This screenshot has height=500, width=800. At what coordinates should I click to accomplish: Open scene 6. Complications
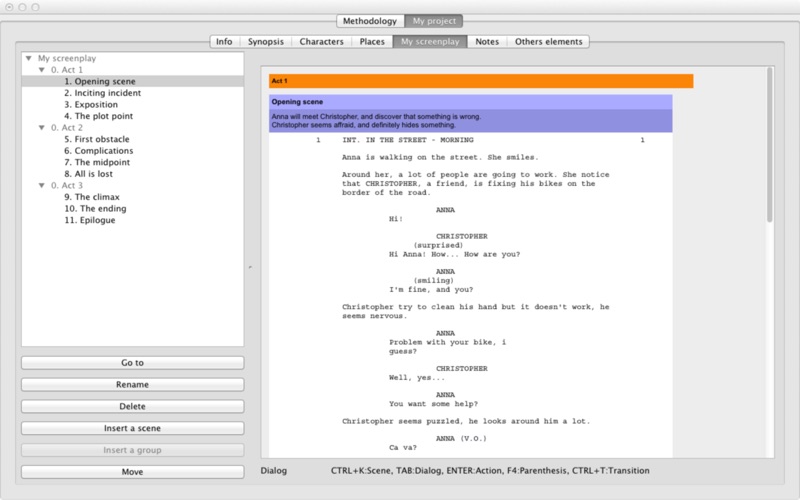(x=98, y=151)
